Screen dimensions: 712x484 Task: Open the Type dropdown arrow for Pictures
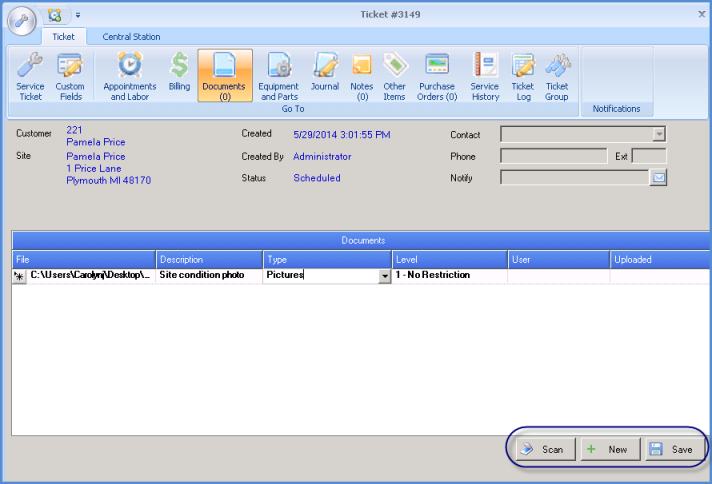pyautogui.click(x=385, y=276)
